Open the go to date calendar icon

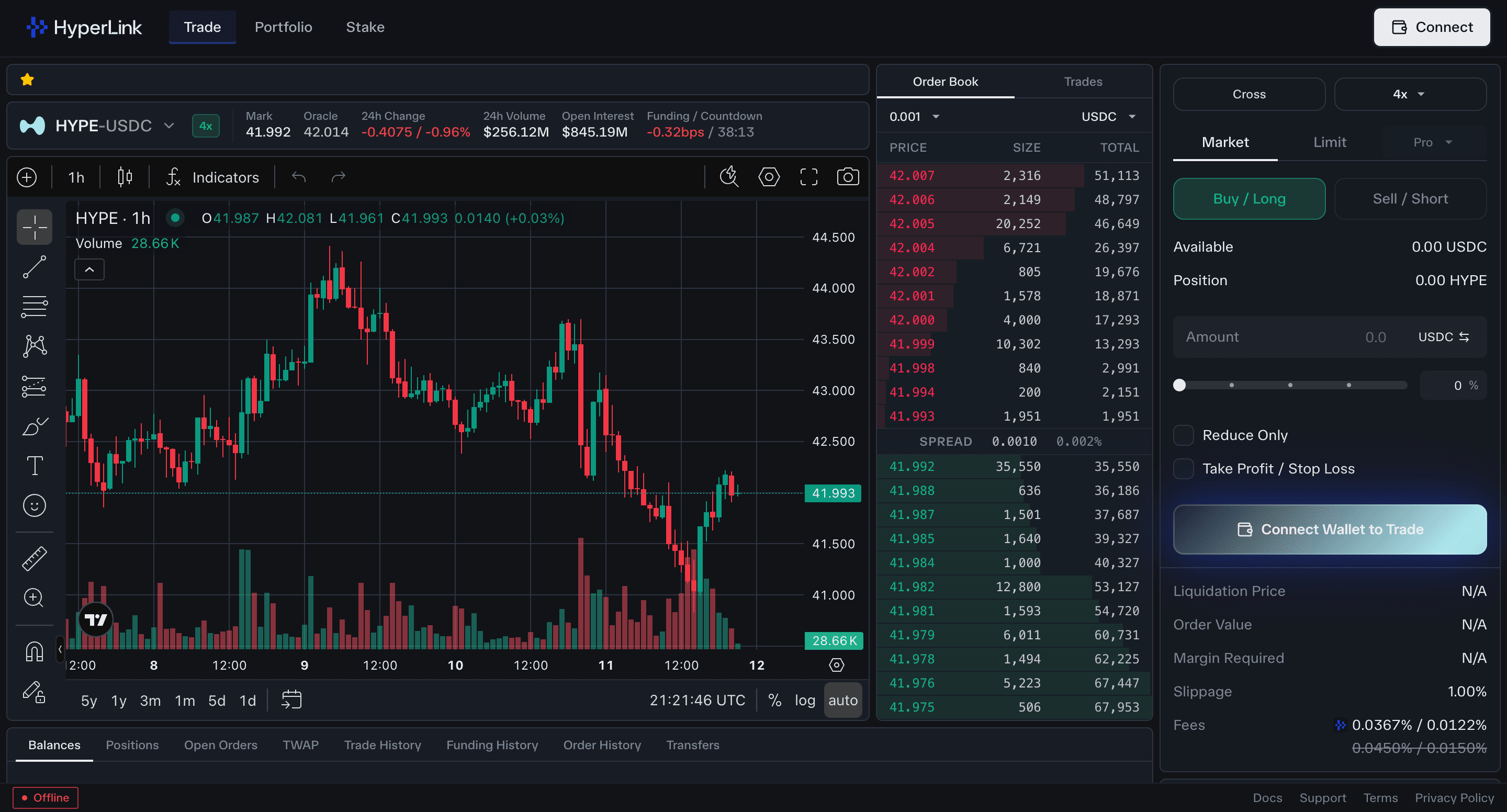click(291, 700)
